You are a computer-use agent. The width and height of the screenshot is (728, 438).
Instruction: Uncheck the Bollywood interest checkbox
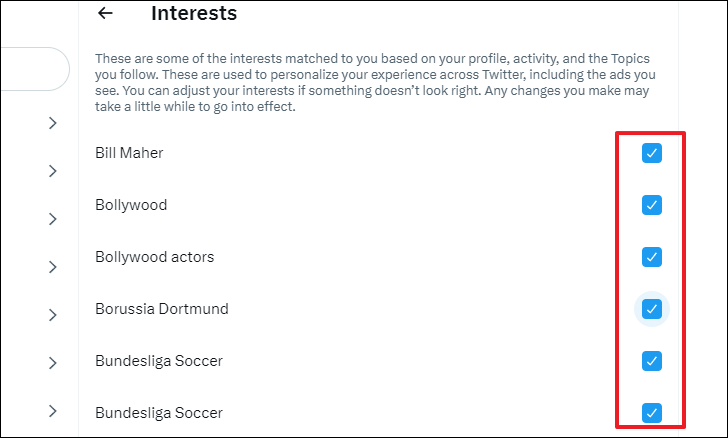click(x=651, y=205)
